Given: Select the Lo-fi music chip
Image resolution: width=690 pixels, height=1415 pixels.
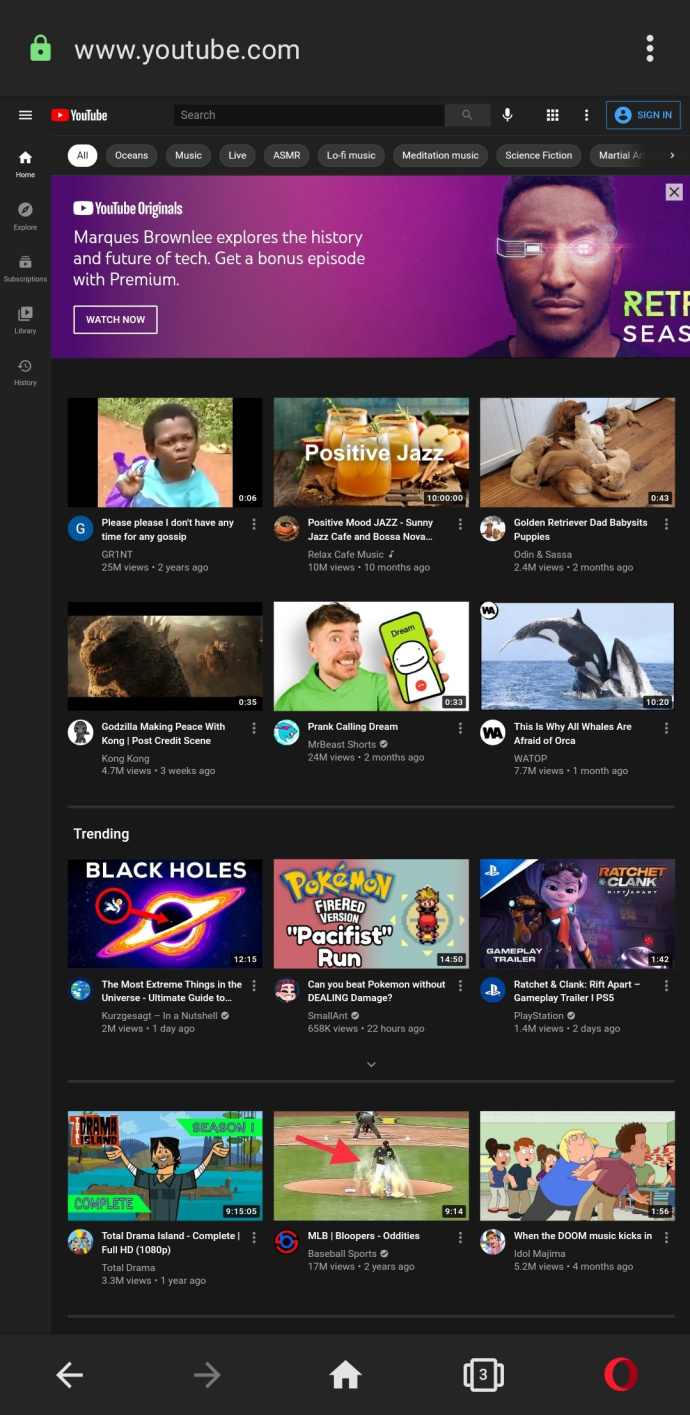Looking at the screenshot, I should click(x=351, y=155).
